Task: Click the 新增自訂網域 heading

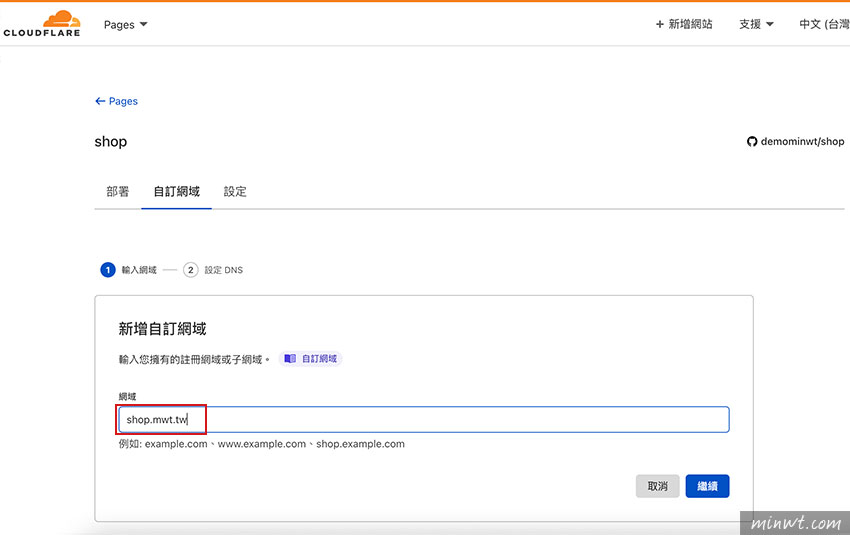Action: [163, 329]
